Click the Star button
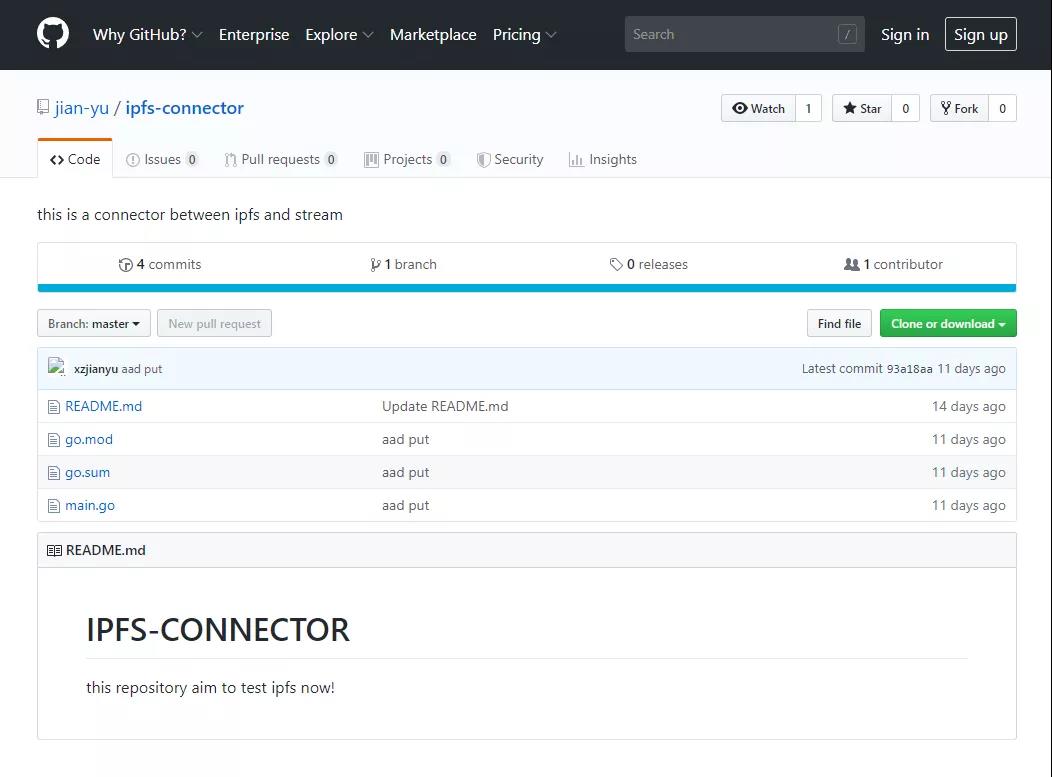This screenshot has width=1052, height=777. (x=861, y=108)
